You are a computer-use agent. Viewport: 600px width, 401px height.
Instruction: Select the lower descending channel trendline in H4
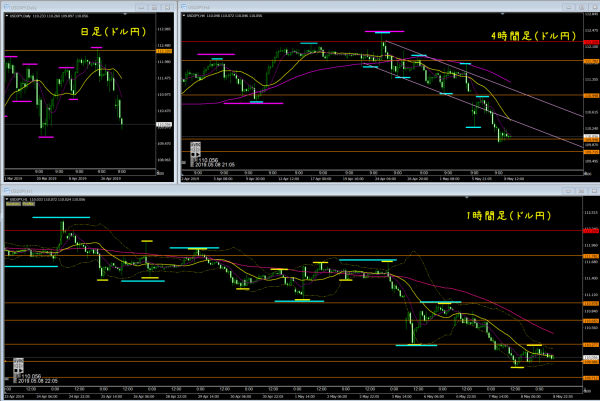click(x=473, y=105)
